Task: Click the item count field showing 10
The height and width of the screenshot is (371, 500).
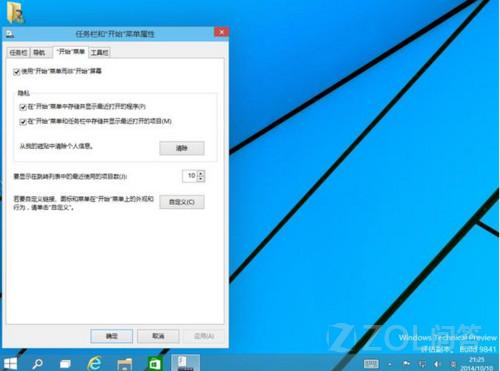Action: click(190, 176)
